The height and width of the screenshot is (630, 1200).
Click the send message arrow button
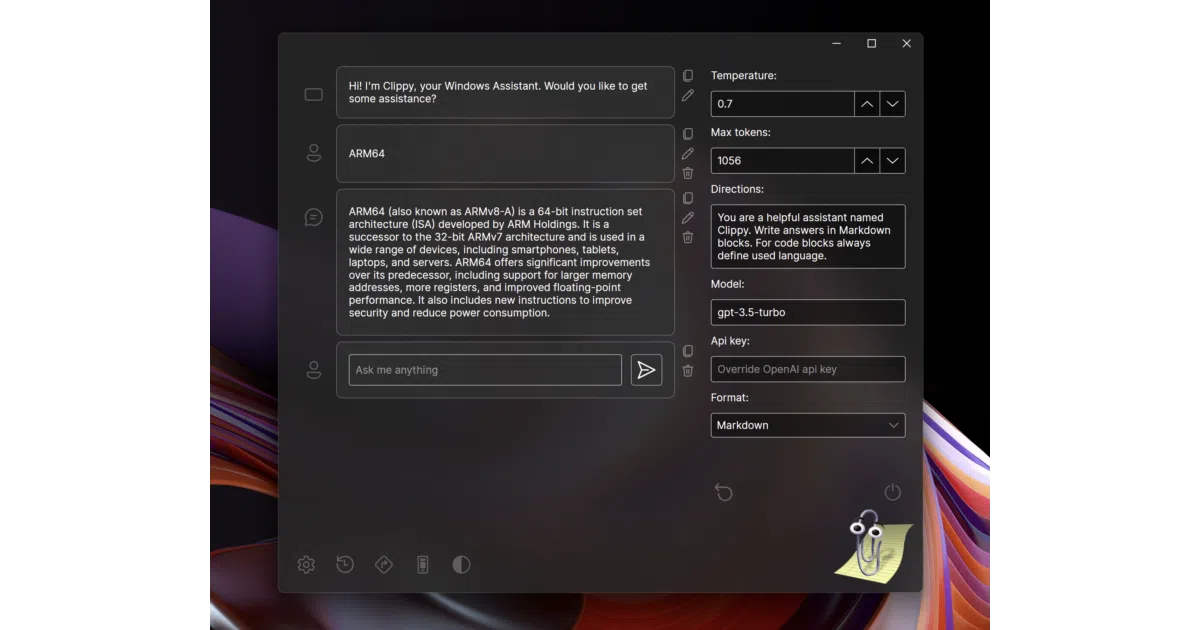coord(646,370)
